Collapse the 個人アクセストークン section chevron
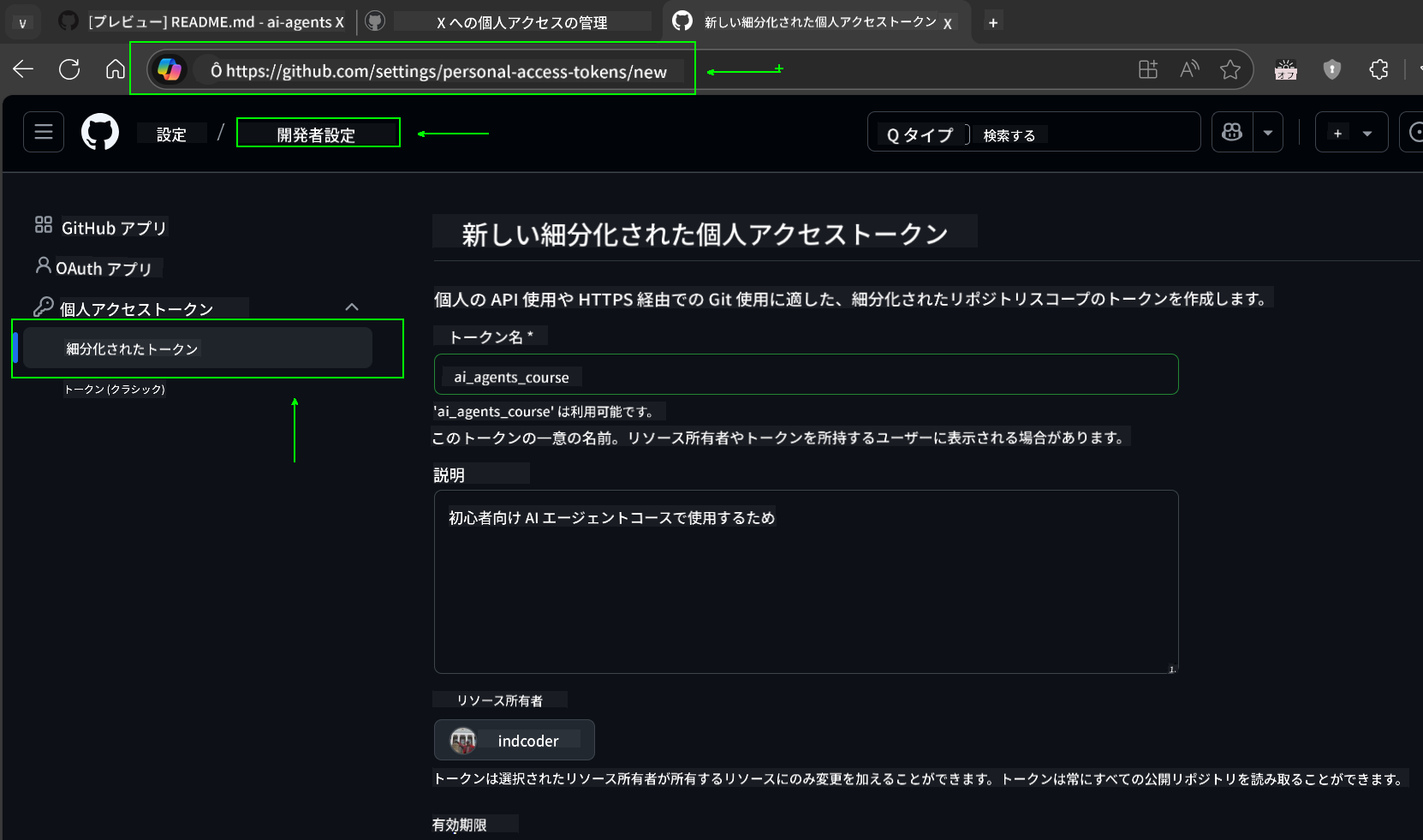 (352, 307)
